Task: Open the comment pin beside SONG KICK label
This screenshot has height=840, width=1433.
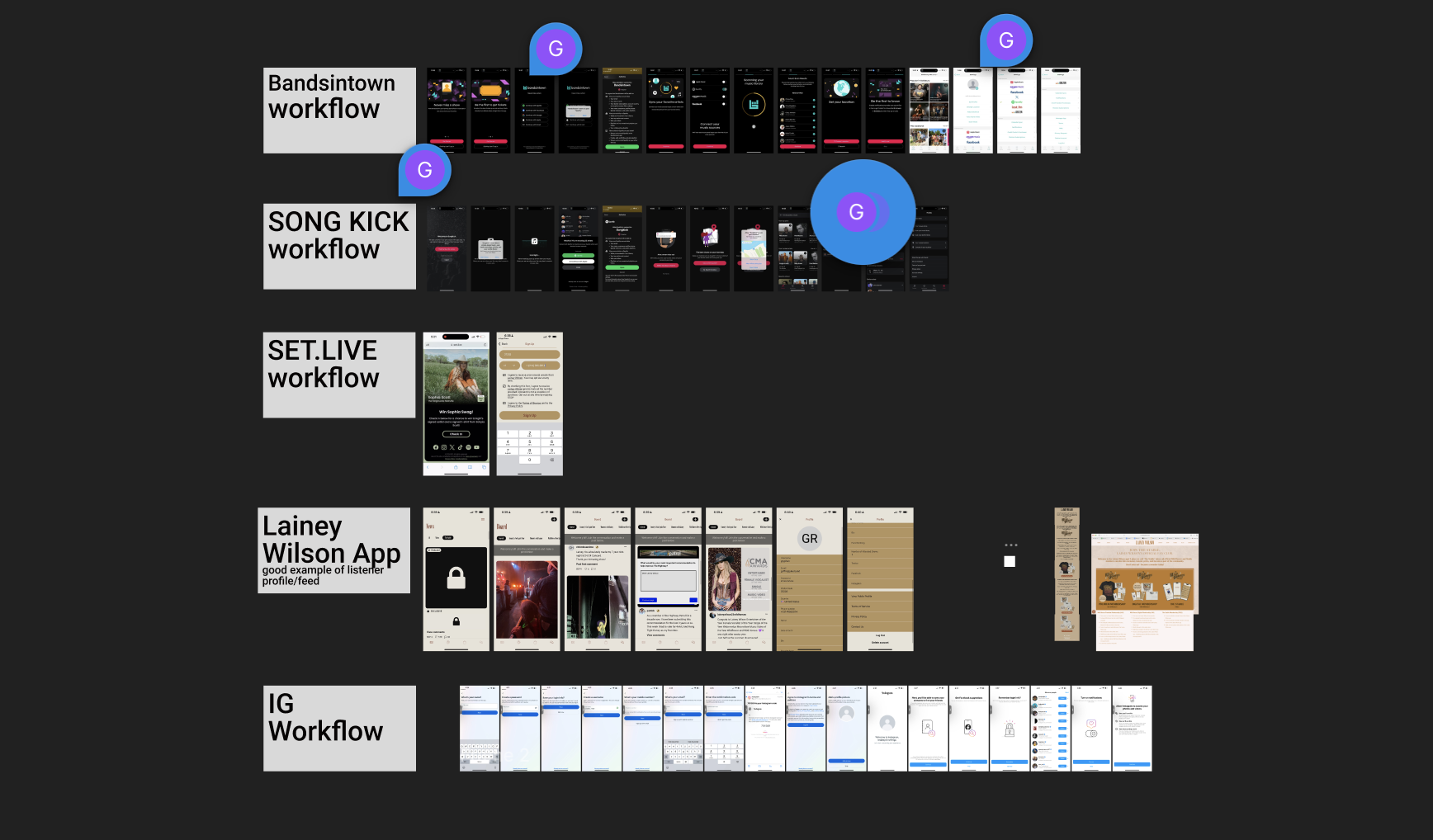Action: click(x=424, y=170)
